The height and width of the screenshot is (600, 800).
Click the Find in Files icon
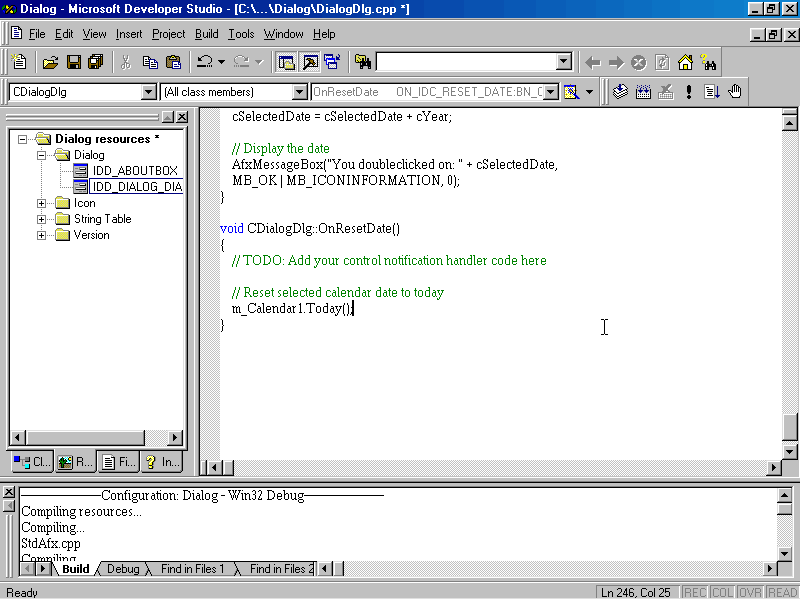pos(363,62)
